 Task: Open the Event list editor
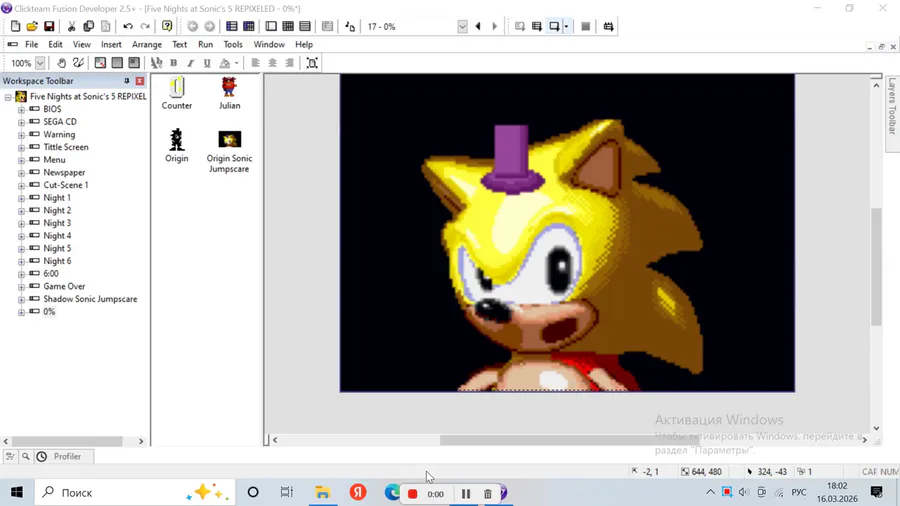(x=305, y=26)
